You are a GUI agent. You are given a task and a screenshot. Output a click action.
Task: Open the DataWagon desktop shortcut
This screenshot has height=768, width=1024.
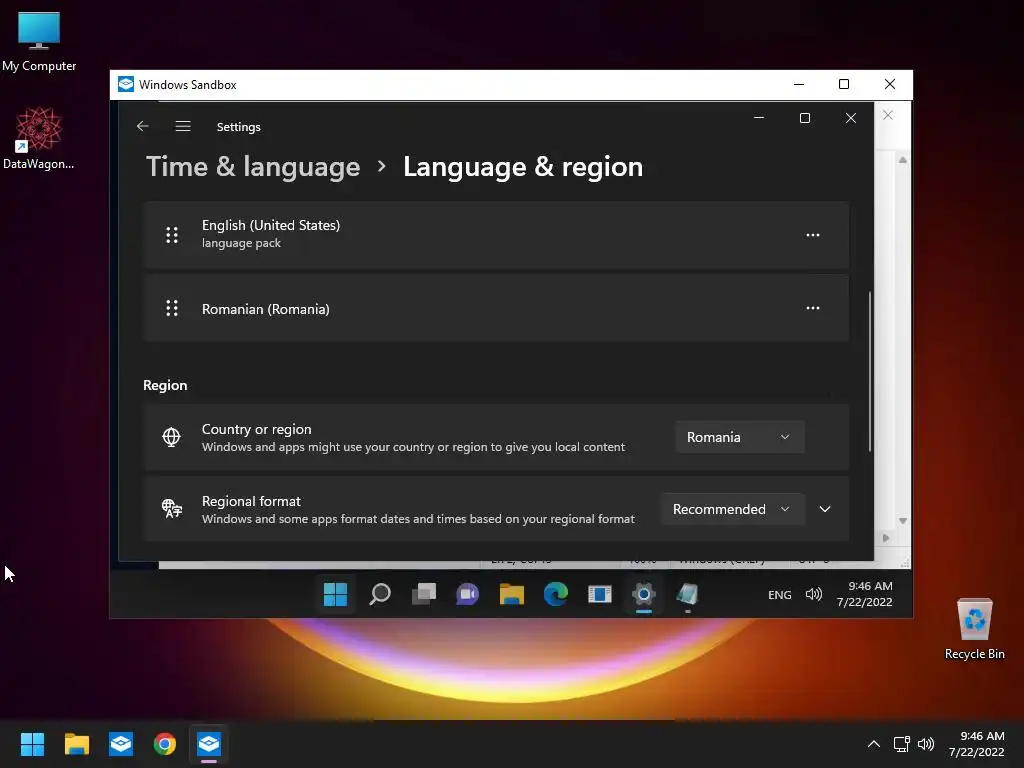pyautogui.click(x=39, y=138)
